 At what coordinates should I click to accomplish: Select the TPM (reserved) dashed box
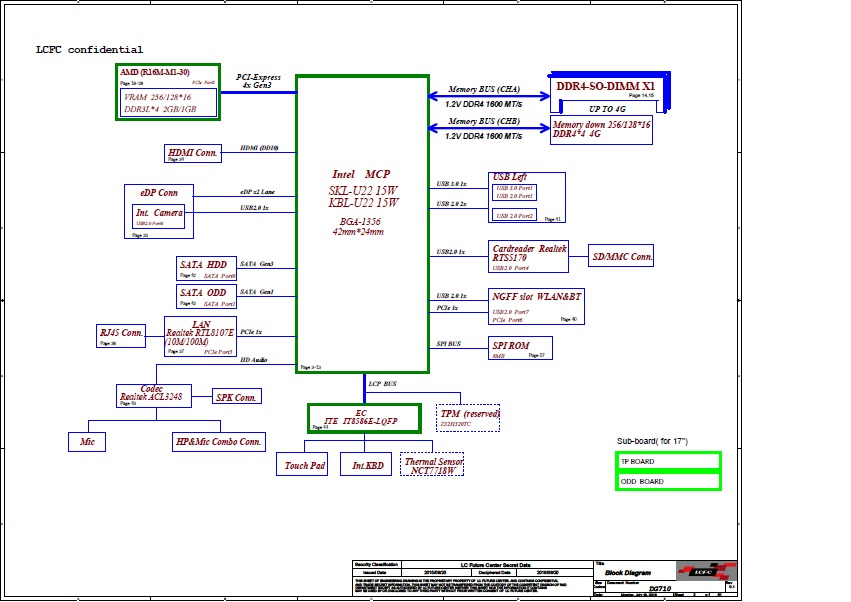tap(468, 418)
